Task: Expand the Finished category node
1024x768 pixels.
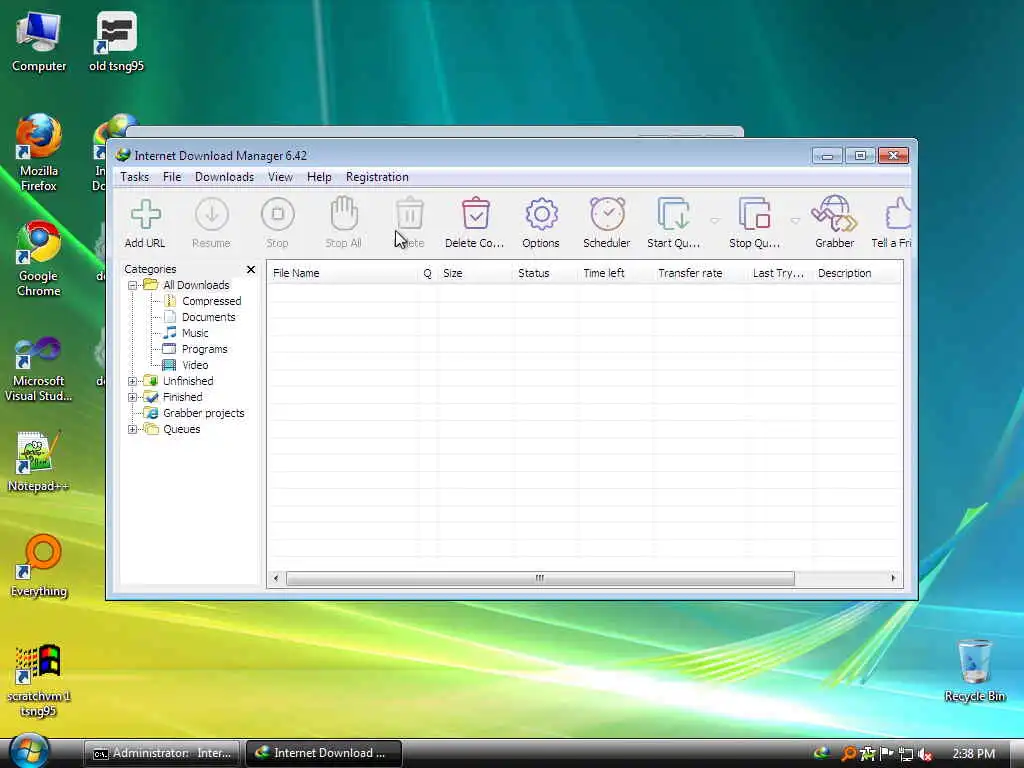Action: (133, 397)
